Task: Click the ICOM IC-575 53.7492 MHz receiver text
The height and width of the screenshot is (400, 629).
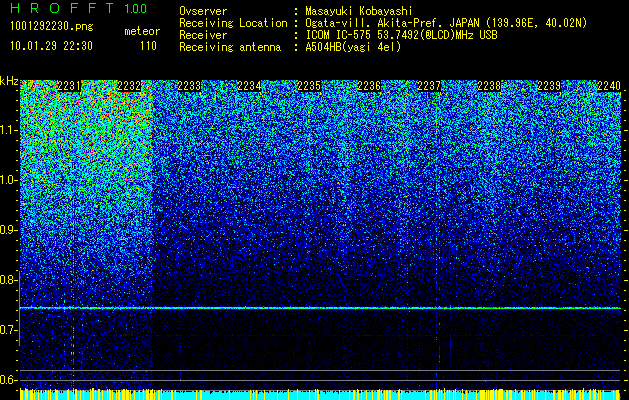Action: (x=402, y=35)
